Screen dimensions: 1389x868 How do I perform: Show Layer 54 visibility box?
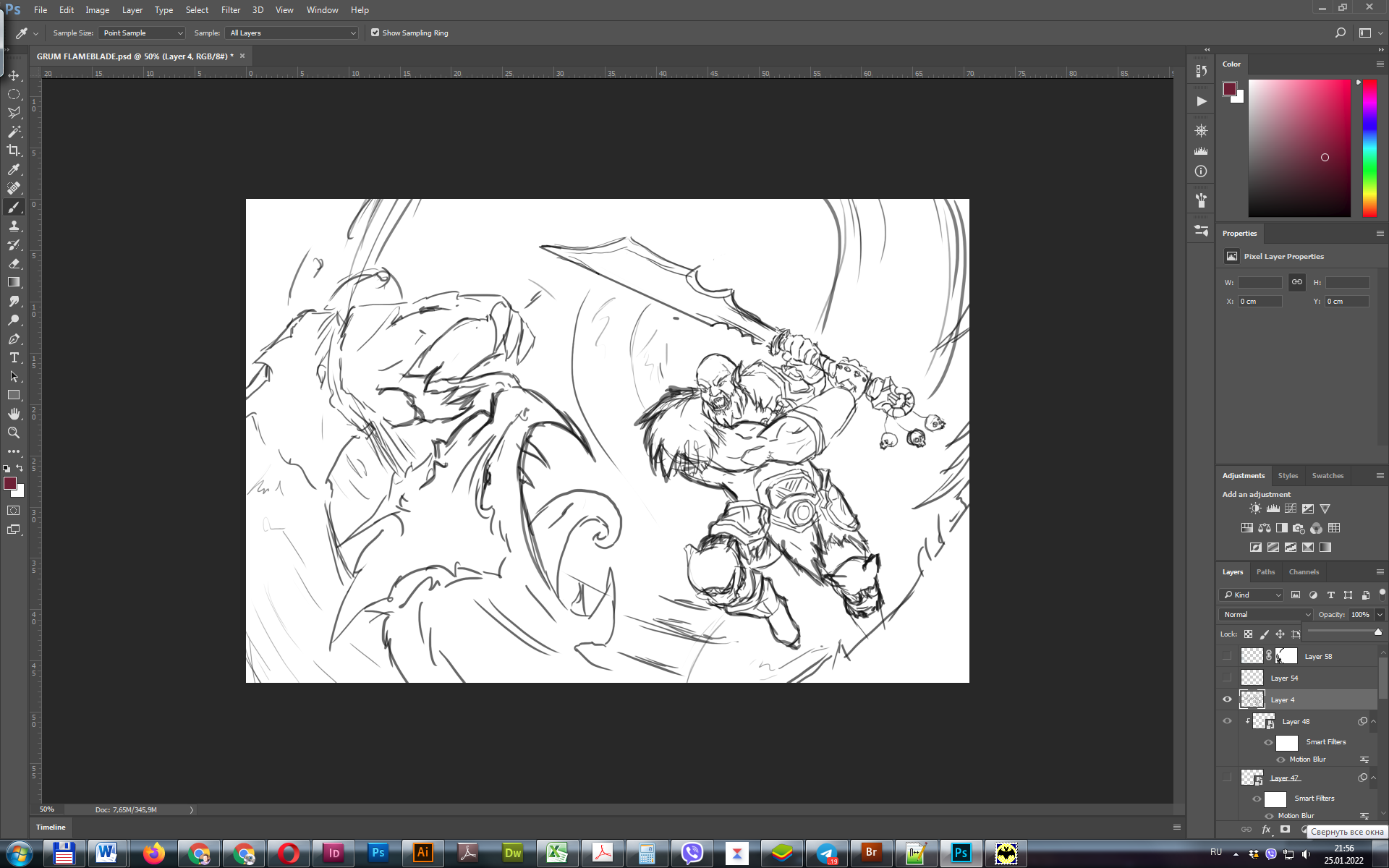click(x=1227, y=678)
